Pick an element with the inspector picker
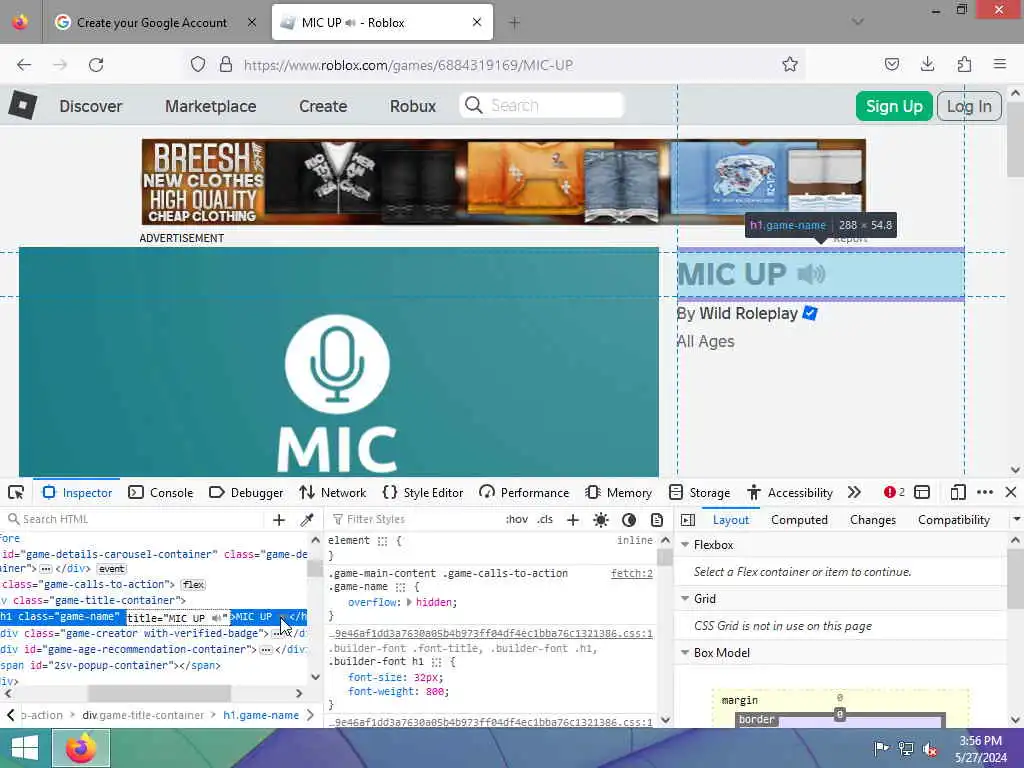Viewport: 1024px width, 768px height. (x=16, y=492)
